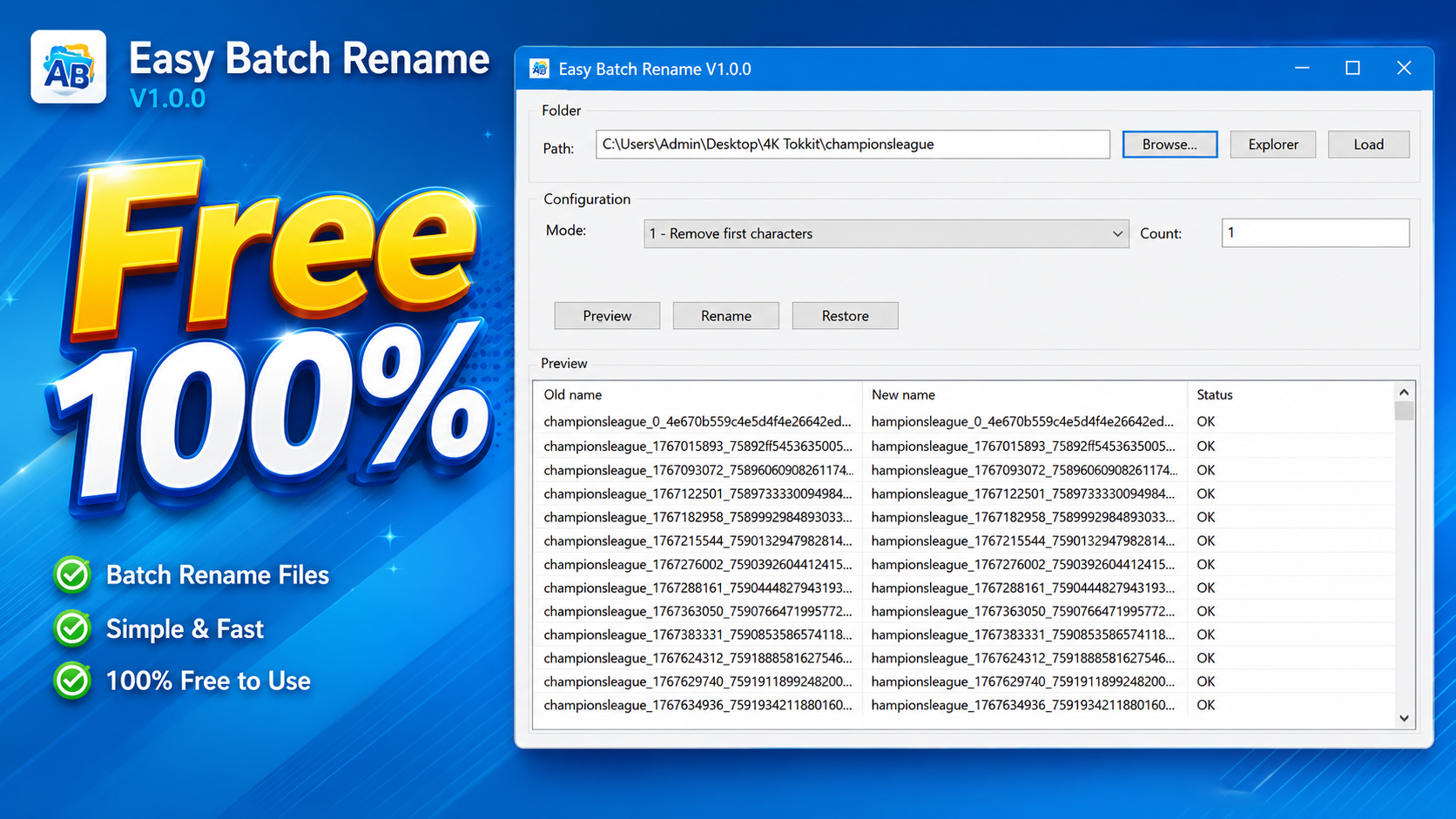This screenshot has width=1456, height=819.
Task: Click new name hampionsleague_1767363050_7590766471995772...
Action: click(x=1023, y=611)
